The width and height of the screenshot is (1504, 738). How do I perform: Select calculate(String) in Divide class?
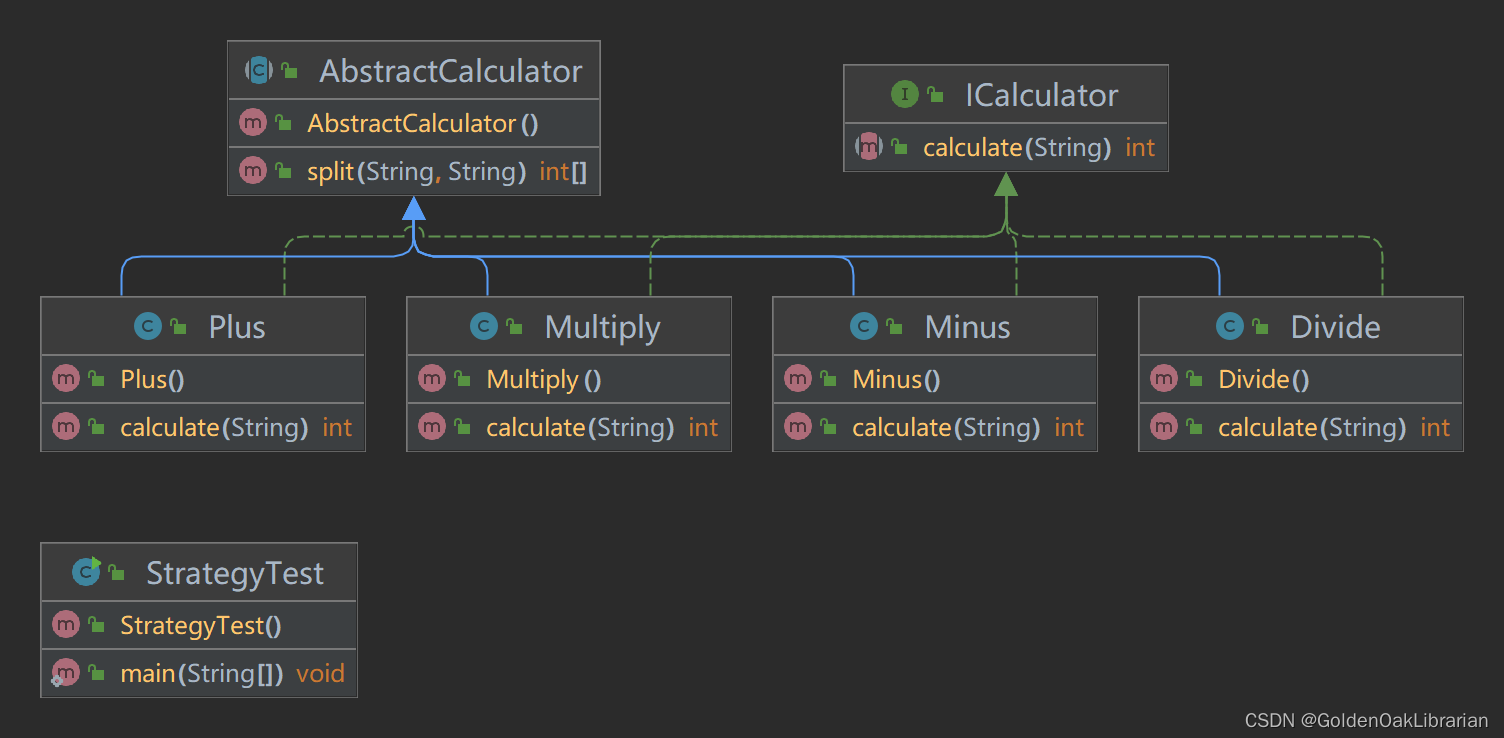(x=1301, y=427)
